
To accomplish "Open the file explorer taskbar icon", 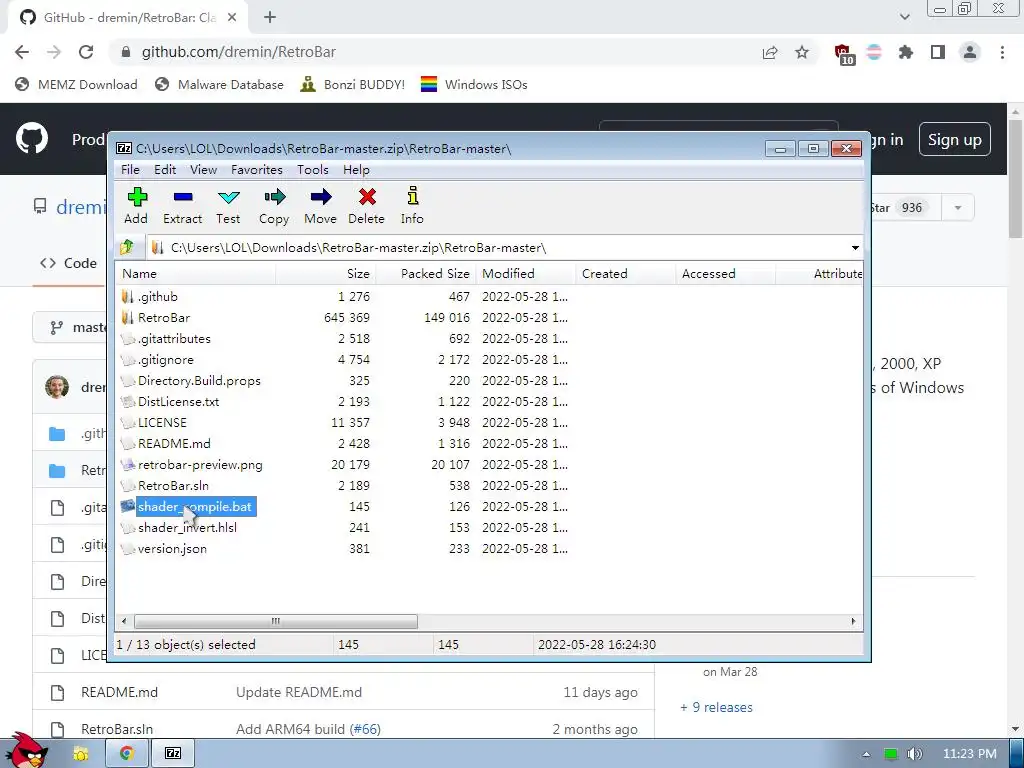I will pyautogui.click(x=81, y=754).
